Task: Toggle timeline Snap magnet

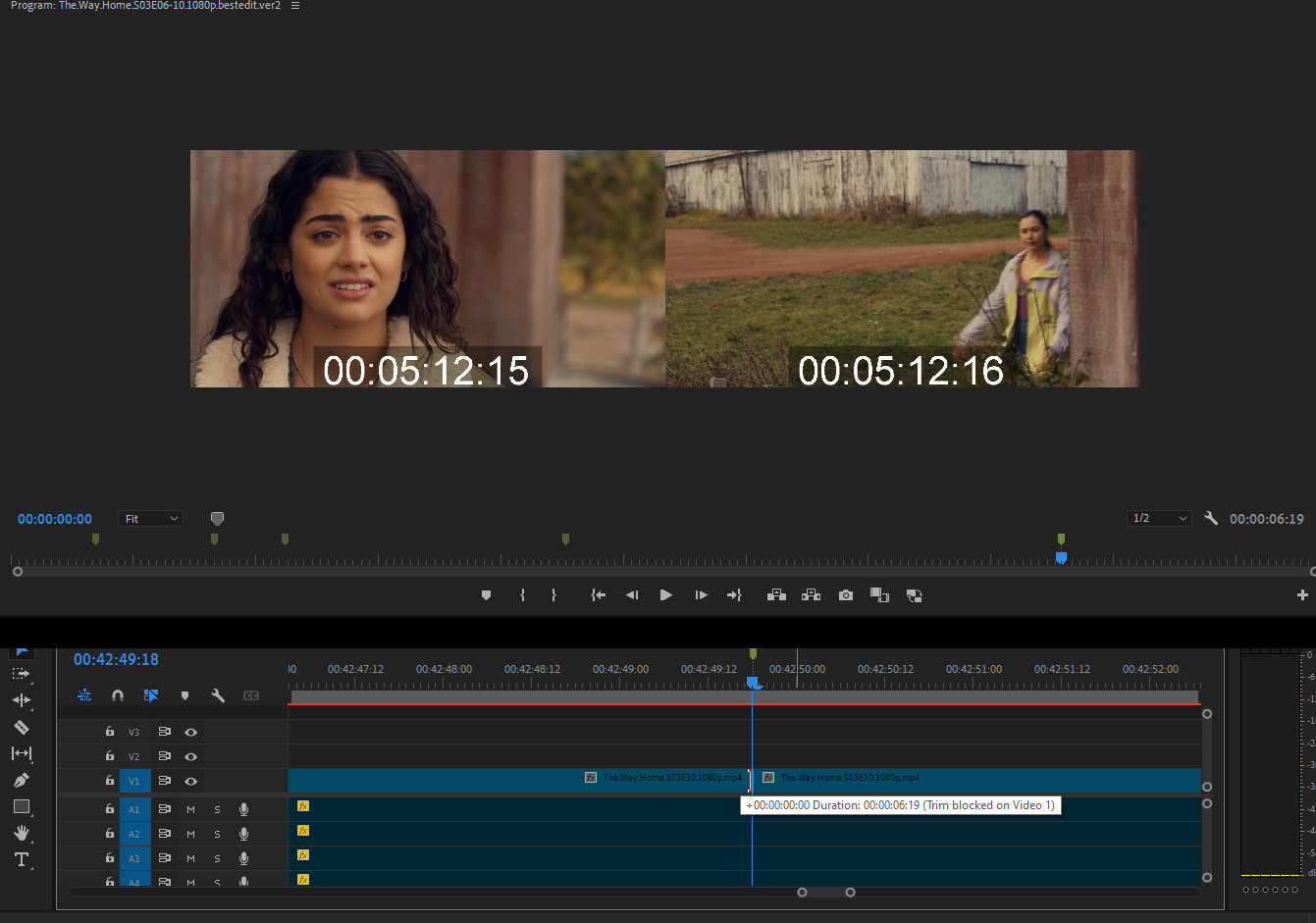Action: 118,695
